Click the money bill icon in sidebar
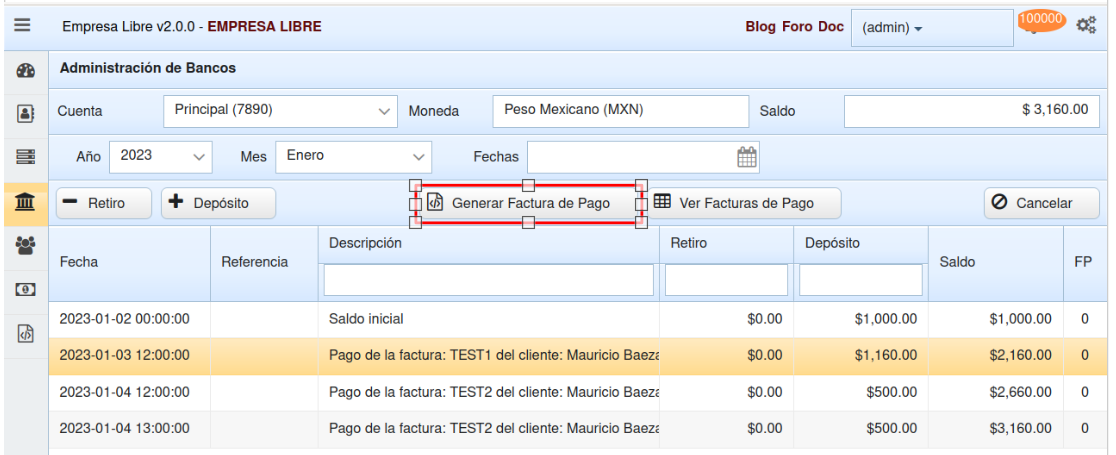Viewport: 1116px width, 455px height. [x=25, y=289]
